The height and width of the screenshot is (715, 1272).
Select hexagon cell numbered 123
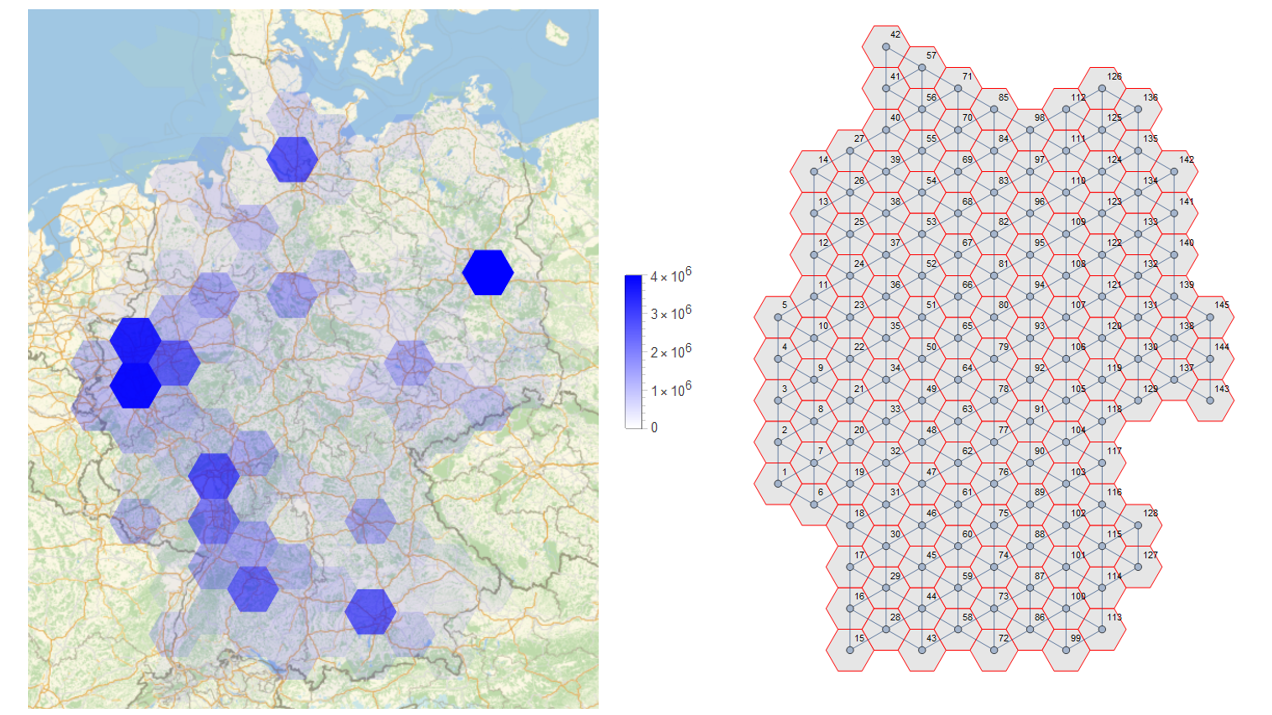(x=1102, y=214)
